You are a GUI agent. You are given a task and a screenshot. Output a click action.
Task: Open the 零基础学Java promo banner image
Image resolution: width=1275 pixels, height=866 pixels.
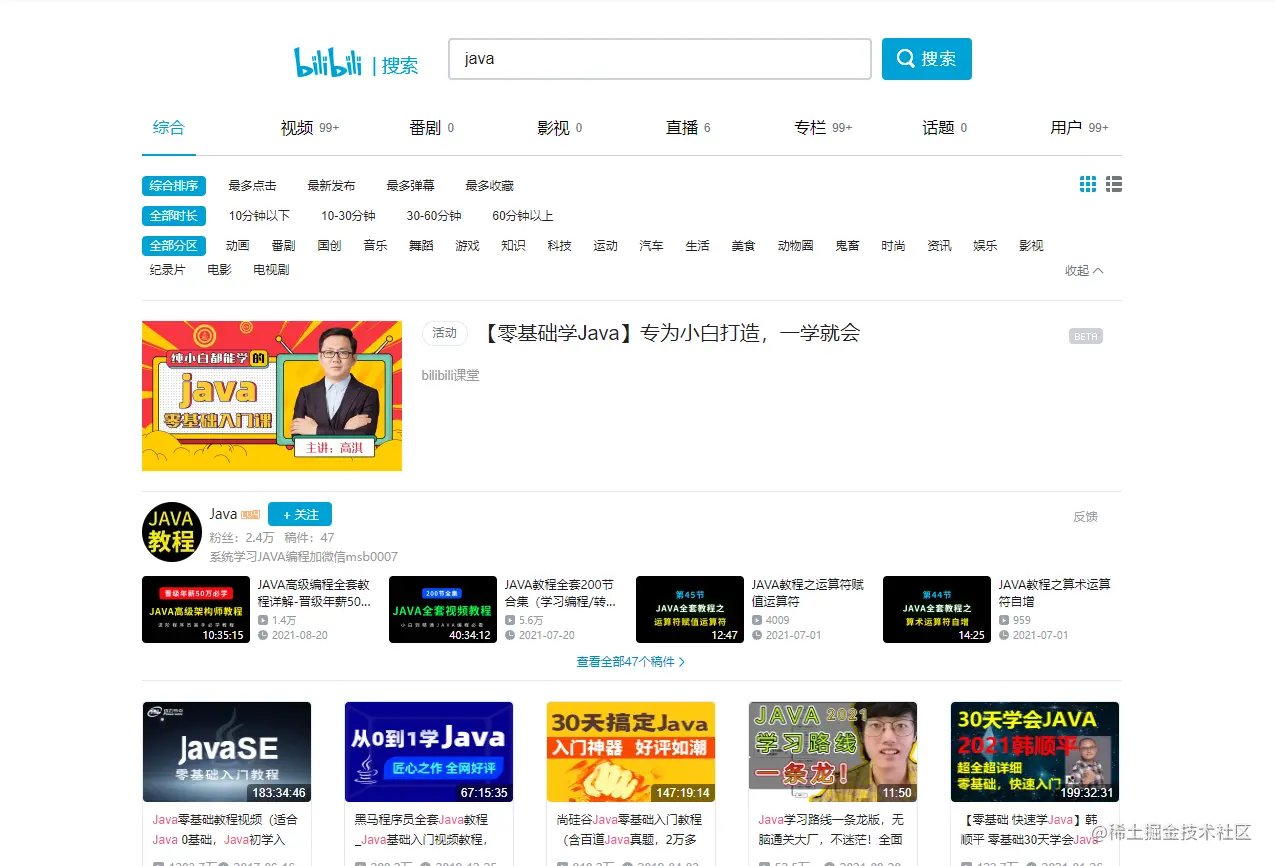click(272, 396)
